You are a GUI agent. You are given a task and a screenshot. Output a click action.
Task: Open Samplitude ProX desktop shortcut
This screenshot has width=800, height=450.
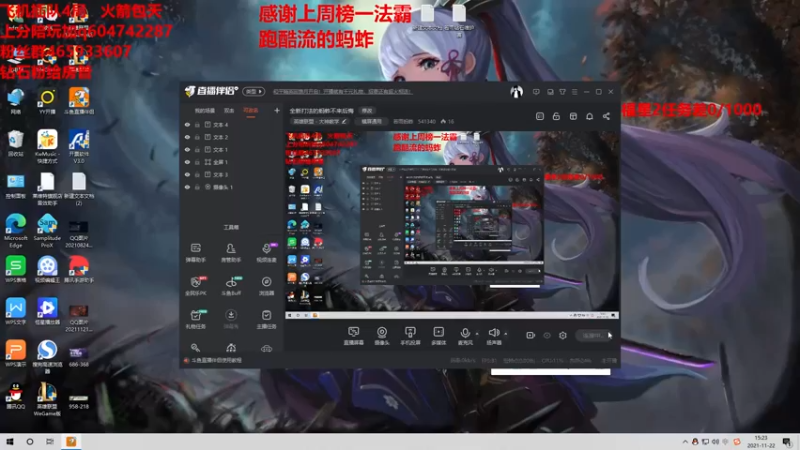coord(47,231)
